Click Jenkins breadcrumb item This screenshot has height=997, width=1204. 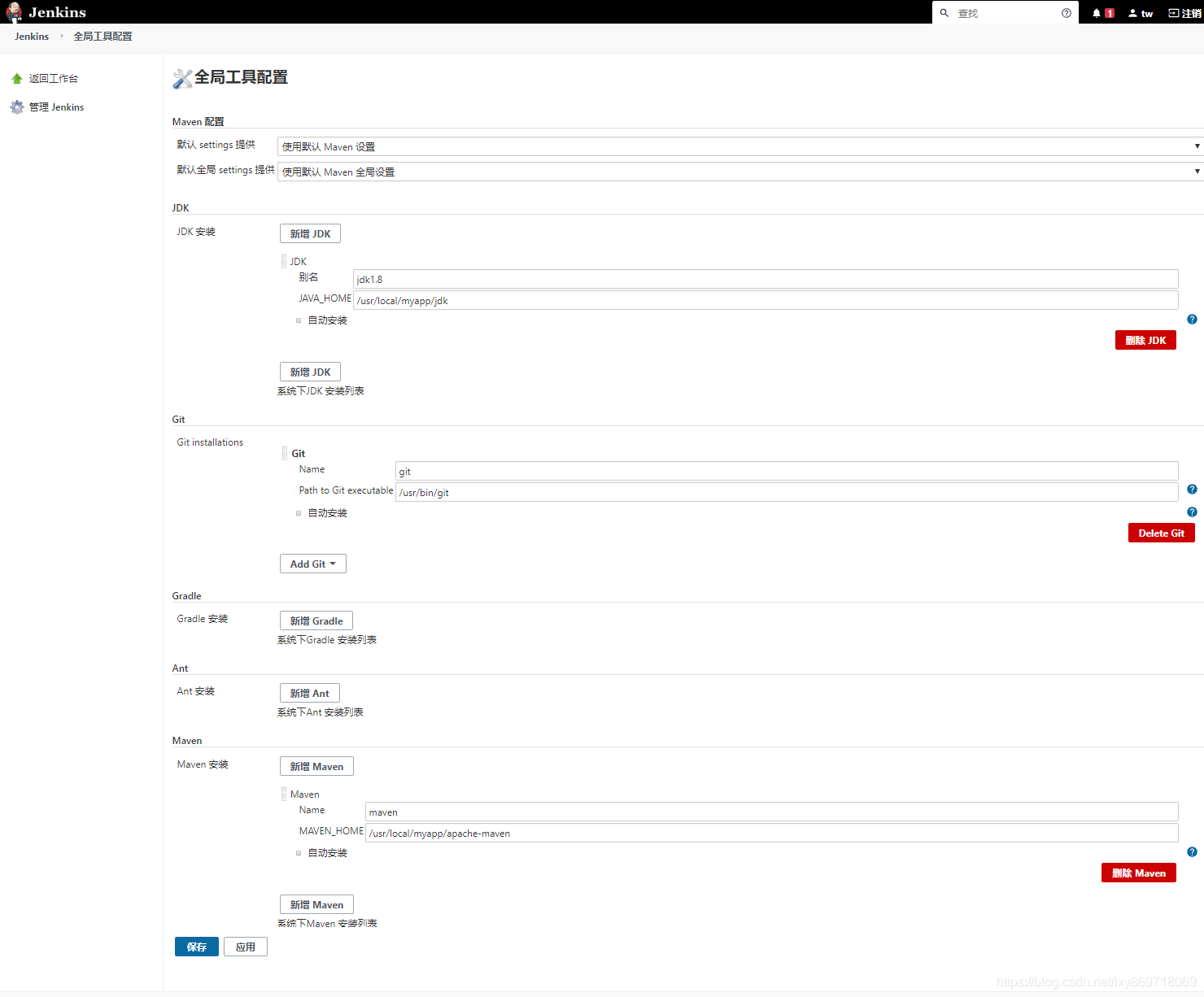(x=32, y=37)
